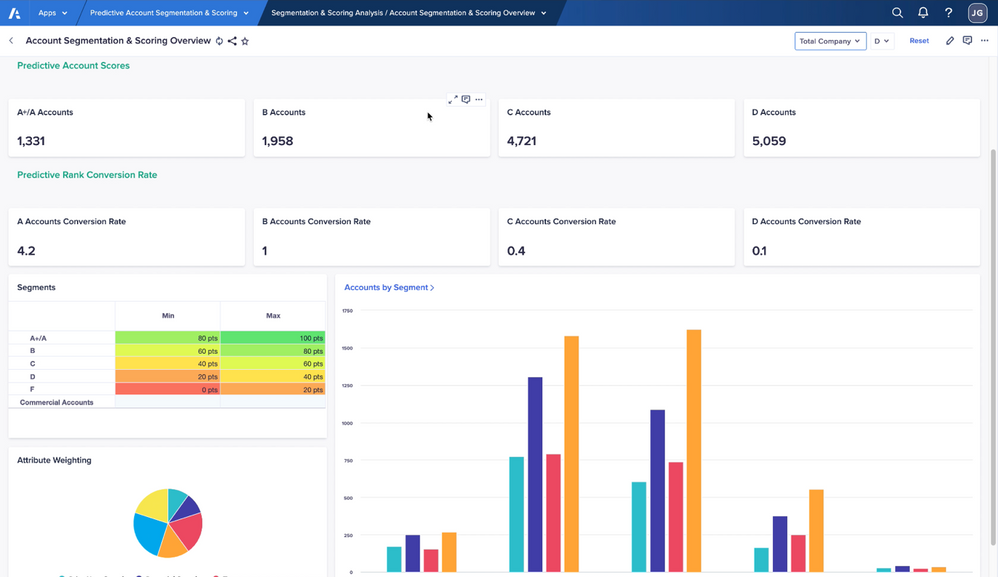The width and height of the screenshot is (998, 577).
Task: Open the JG user avatar menu
Action: coord(977,13)
